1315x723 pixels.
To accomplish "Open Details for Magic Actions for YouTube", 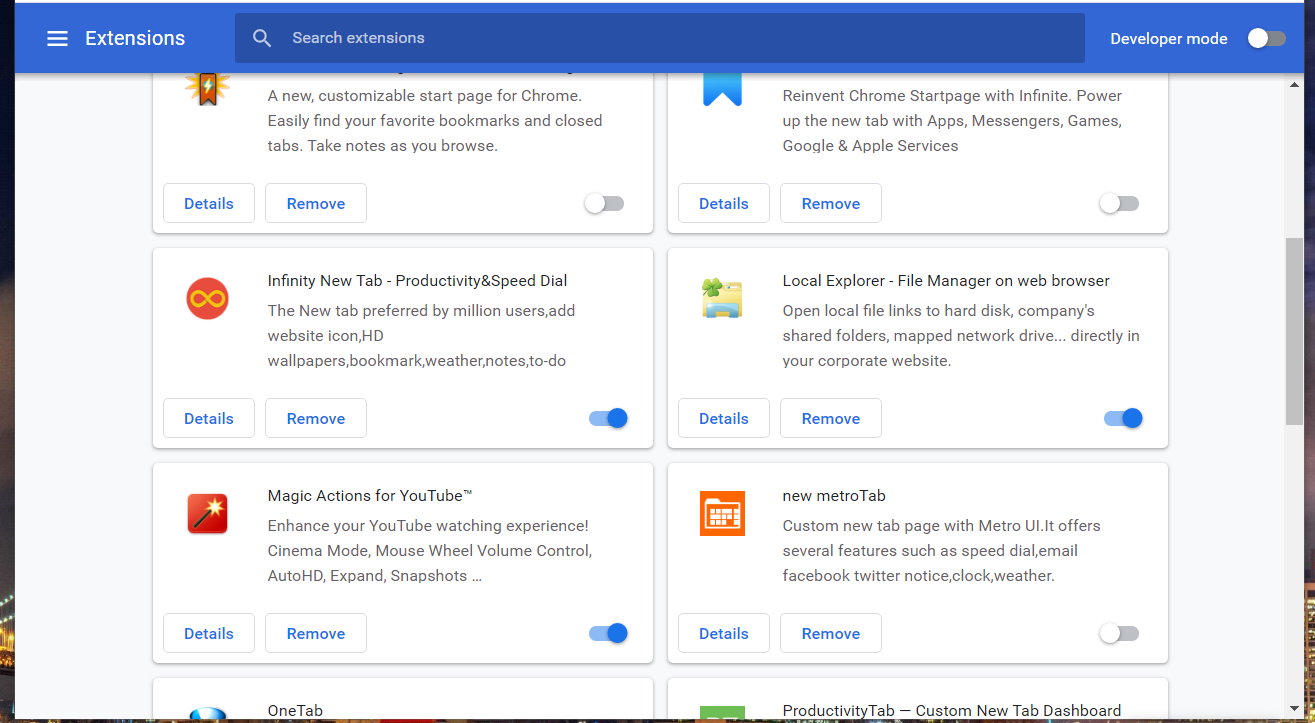I will click(209, 633).
